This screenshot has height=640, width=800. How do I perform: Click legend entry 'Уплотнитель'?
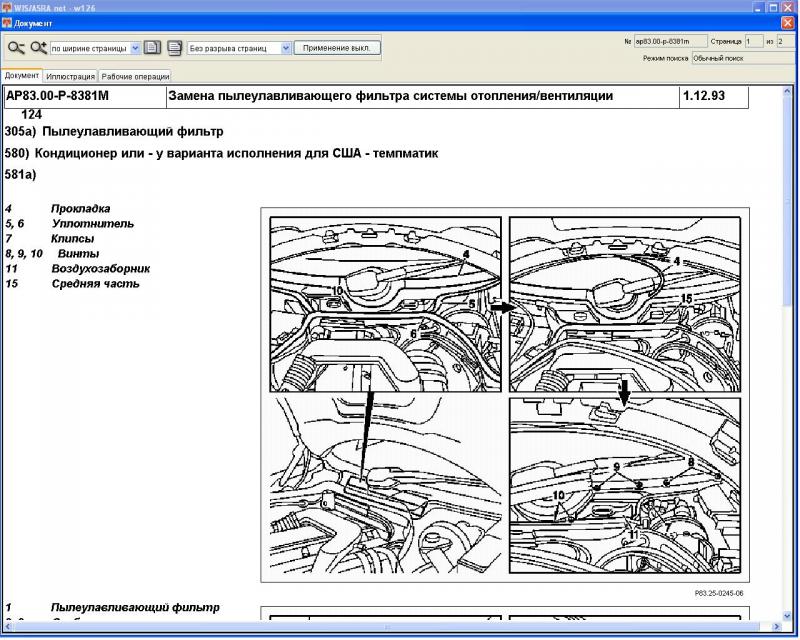[x=92, y=224]
